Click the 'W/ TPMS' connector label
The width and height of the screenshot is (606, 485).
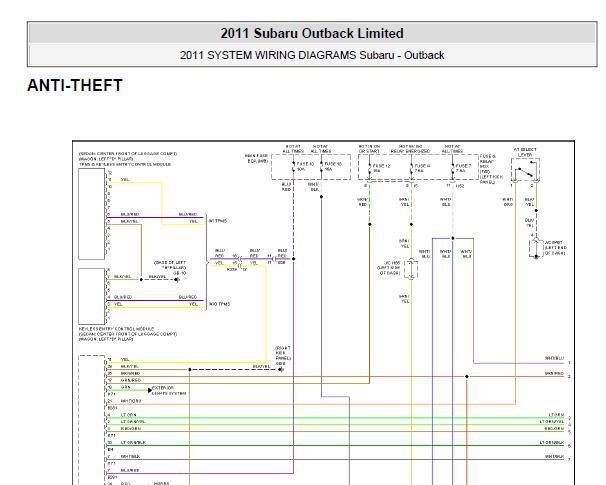218,221
